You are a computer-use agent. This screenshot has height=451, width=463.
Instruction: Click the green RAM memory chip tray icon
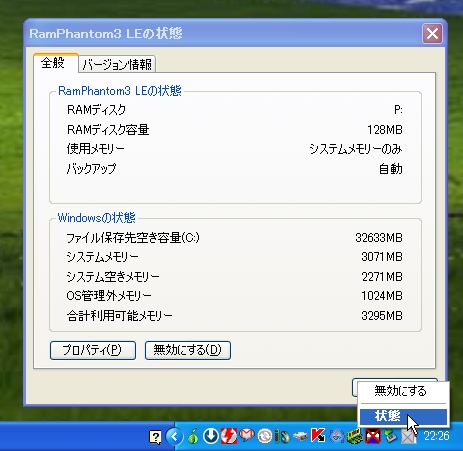(354, 436)
